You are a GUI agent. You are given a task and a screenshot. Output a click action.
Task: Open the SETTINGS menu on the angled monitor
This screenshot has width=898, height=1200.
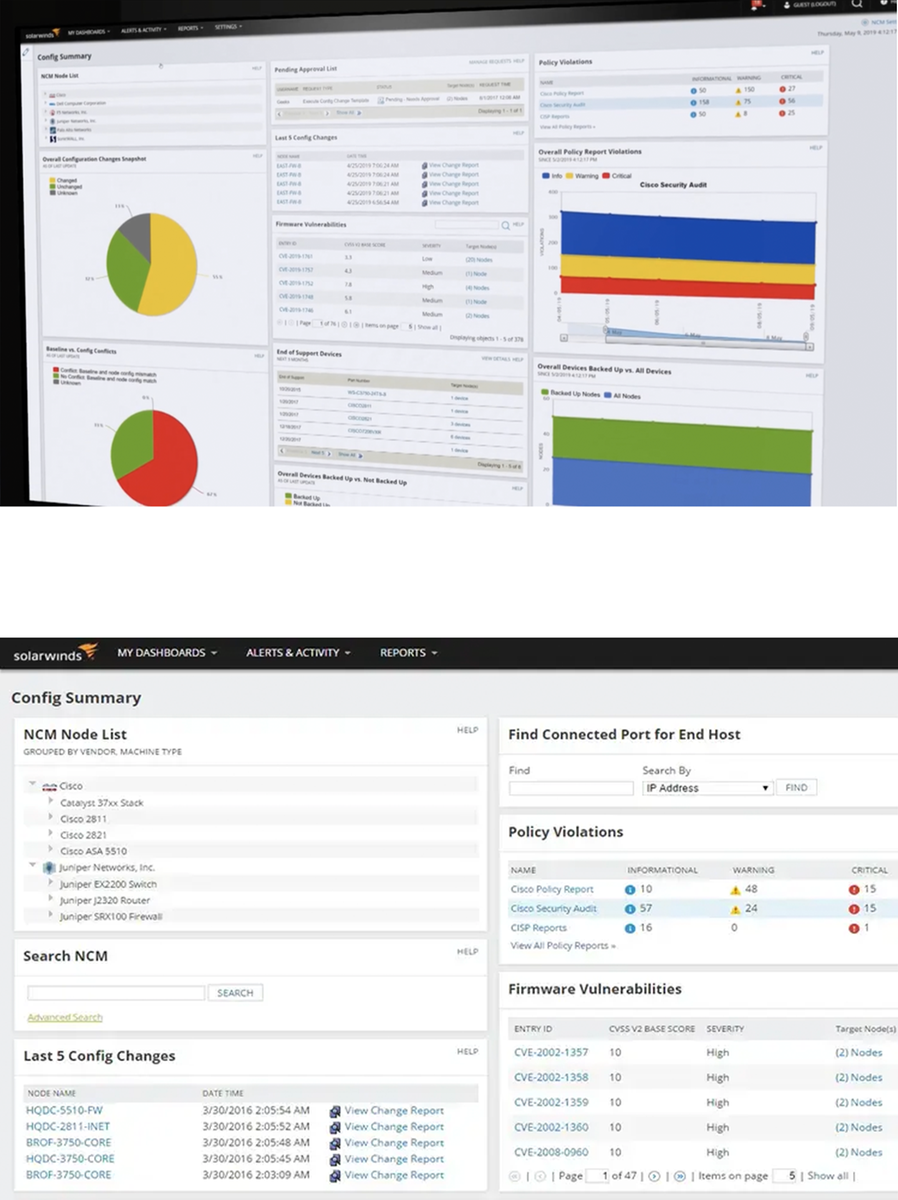(229, 27)
